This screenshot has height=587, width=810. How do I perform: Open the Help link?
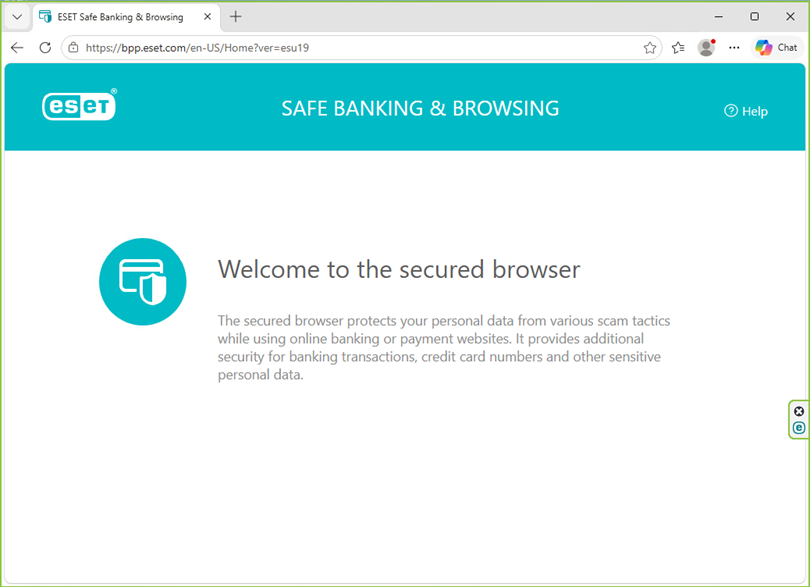click(746, 111)
